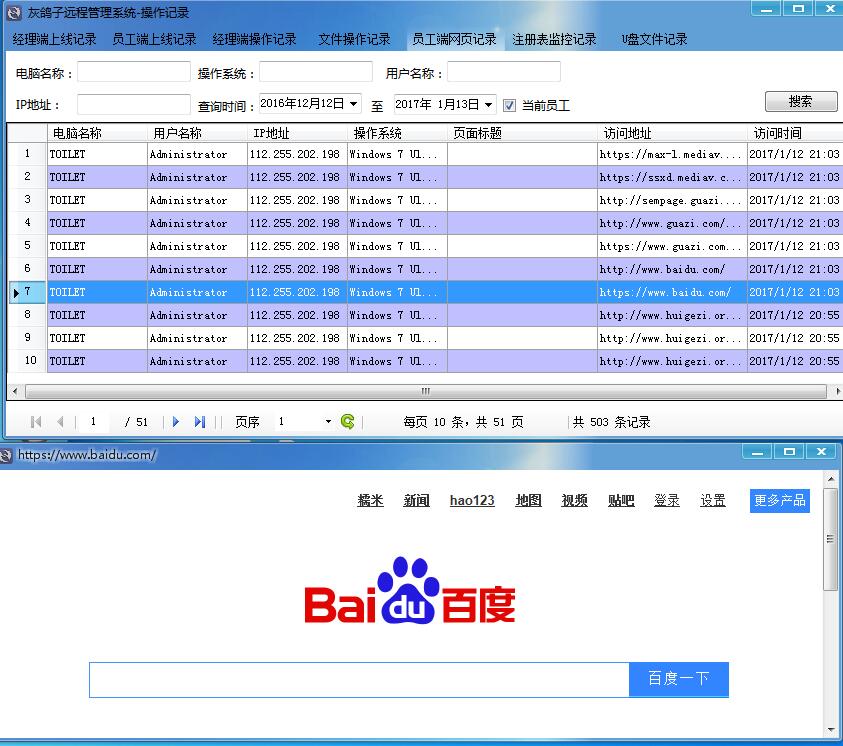Screen dimensions: 843x746
Task: Go to the previous page of records
Action: tap(60, 422)
